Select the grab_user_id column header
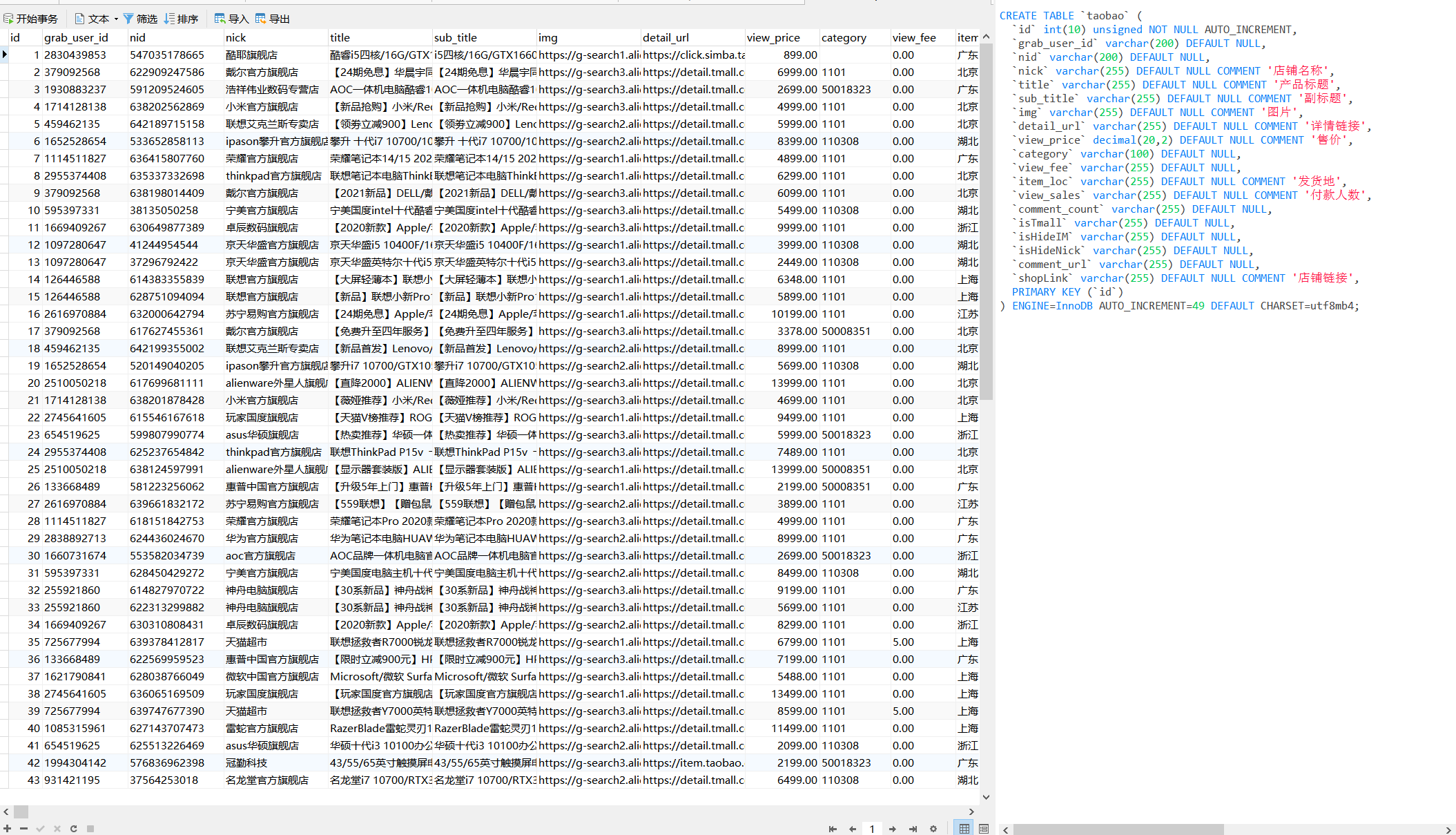This screenshot has width=1456, height=835. pyautogui.click(x=85, y=38)
